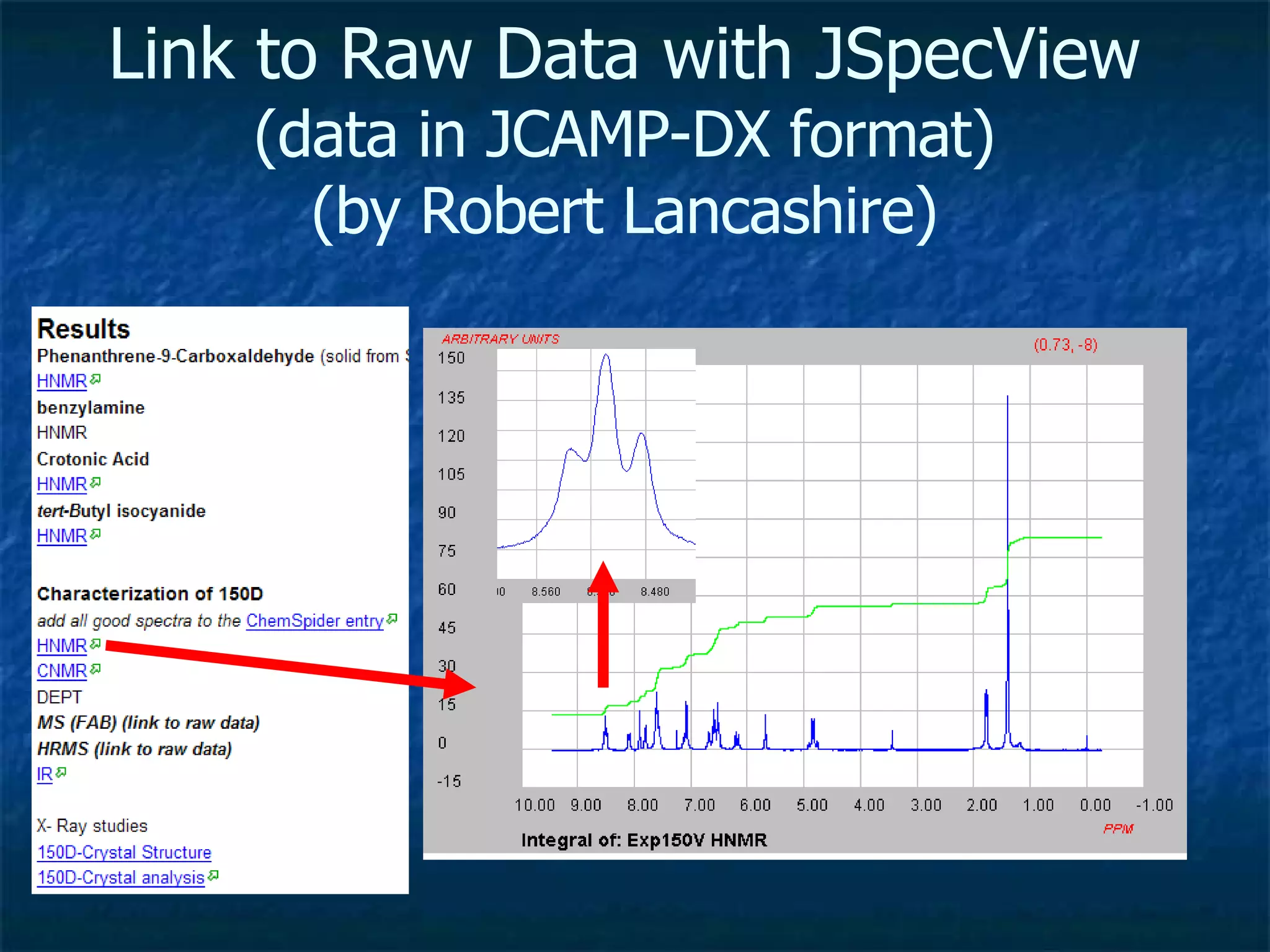Click the '10.00' x-axis tick label

[x=535, y=805]
